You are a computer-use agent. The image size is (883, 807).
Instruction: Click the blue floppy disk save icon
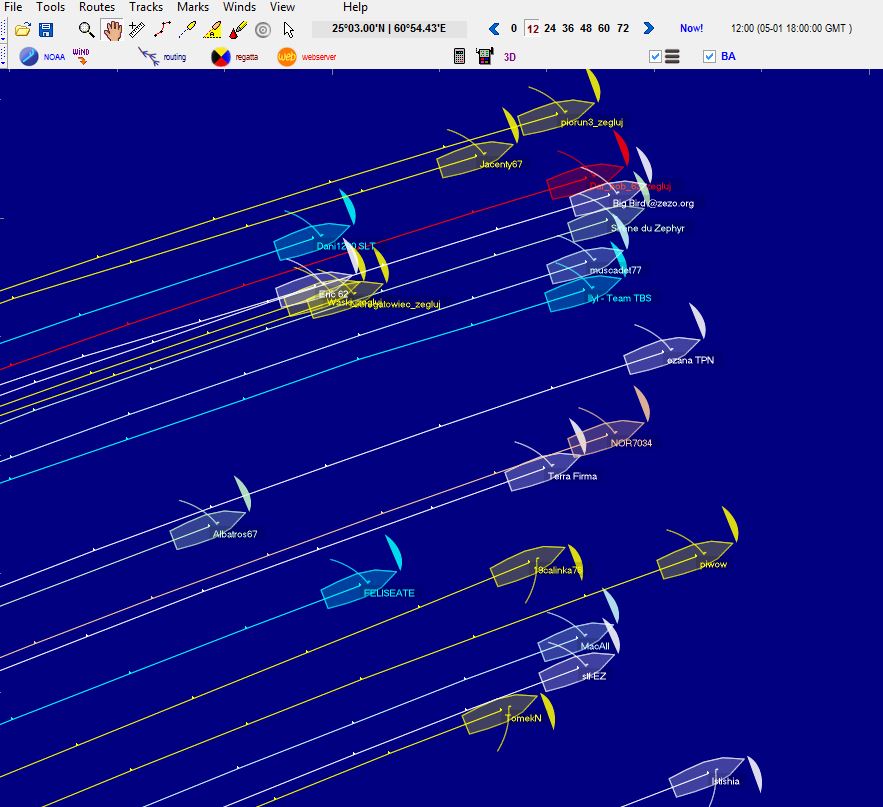[46, 30]
